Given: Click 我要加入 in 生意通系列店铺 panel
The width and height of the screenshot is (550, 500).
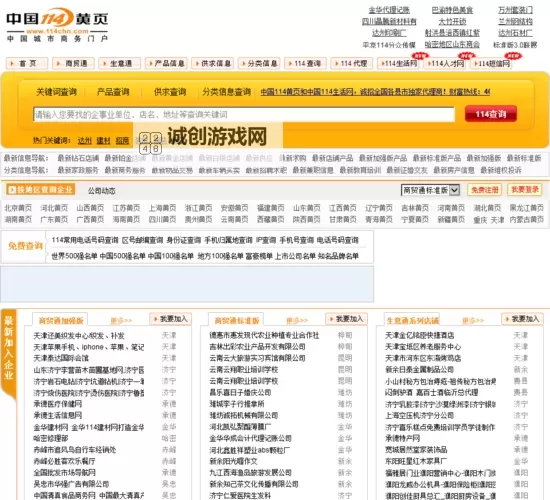Looking at the screenshot, I should [523, 319].
